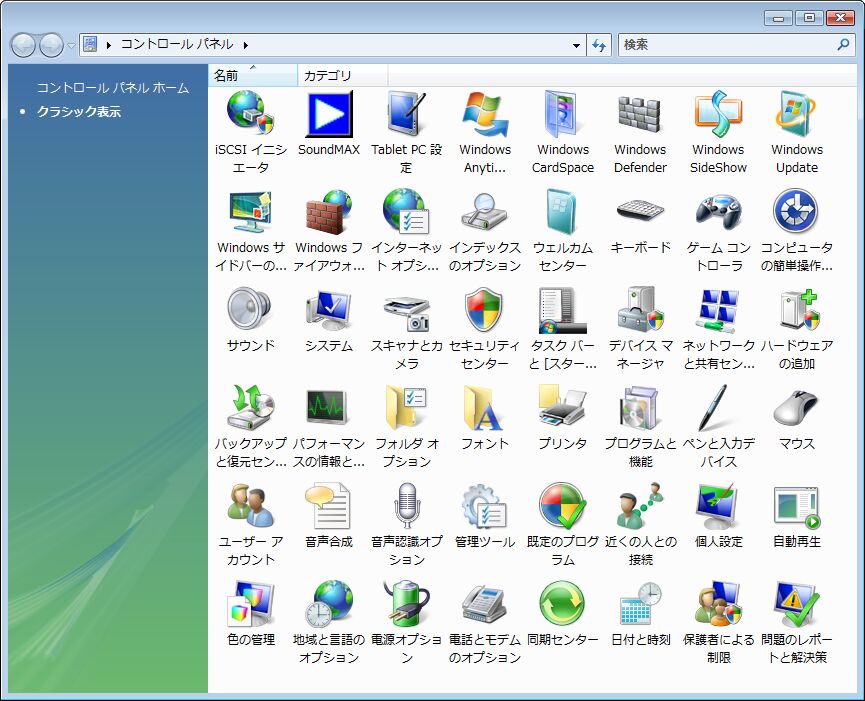This screenshot has height=701, width=865.
Task: Open サウンド settings icon
Action: click(250, 309)
